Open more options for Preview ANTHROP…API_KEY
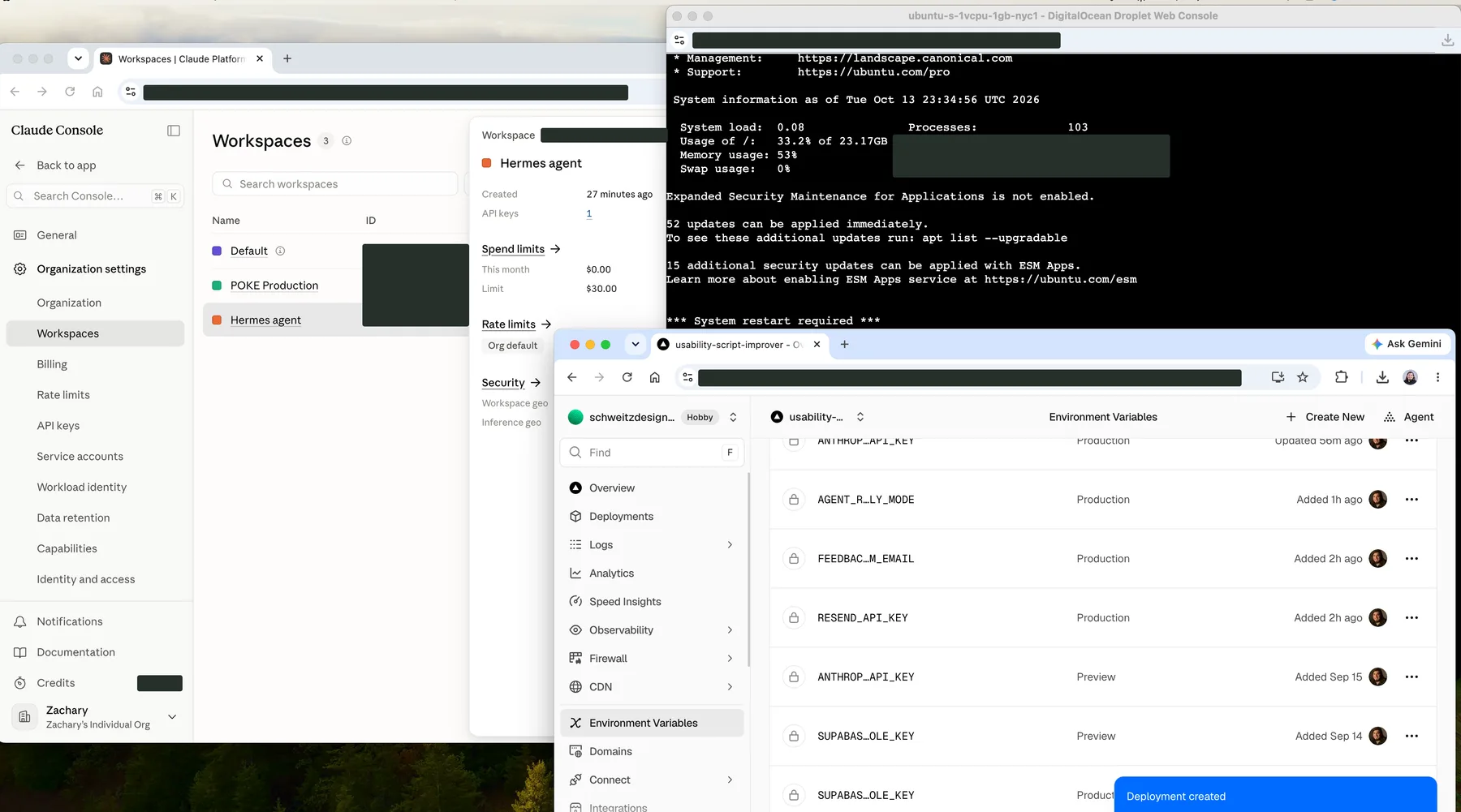The width and height of the screenshot is (1461, 812). (1411, 677)
